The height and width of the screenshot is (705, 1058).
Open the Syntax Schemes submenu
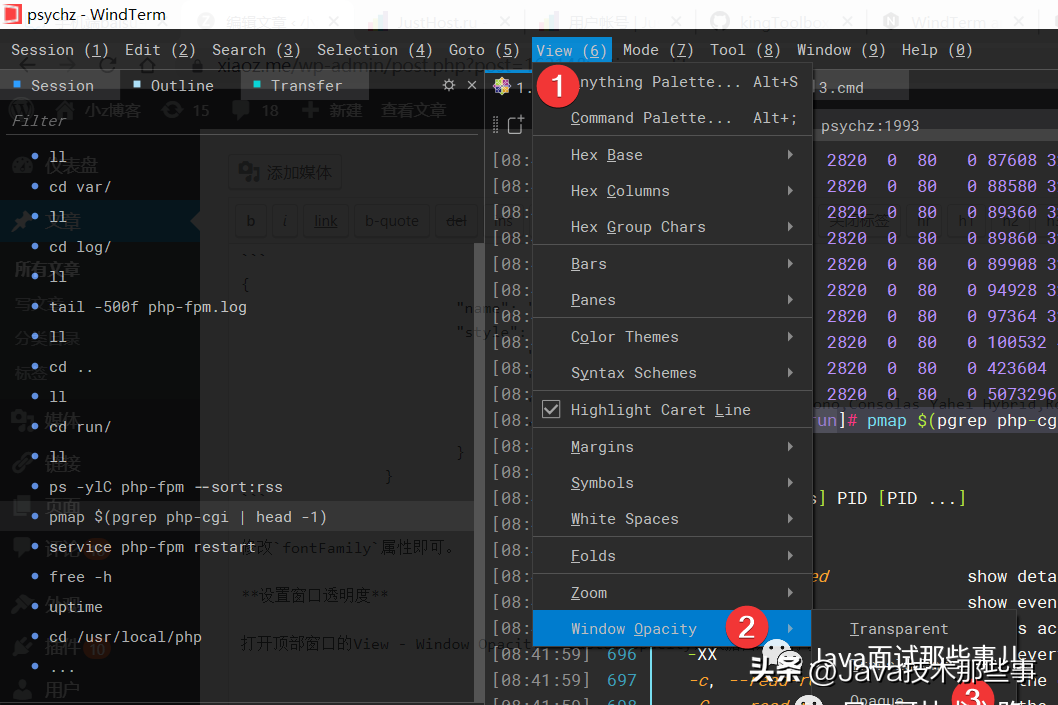(672, 372)
